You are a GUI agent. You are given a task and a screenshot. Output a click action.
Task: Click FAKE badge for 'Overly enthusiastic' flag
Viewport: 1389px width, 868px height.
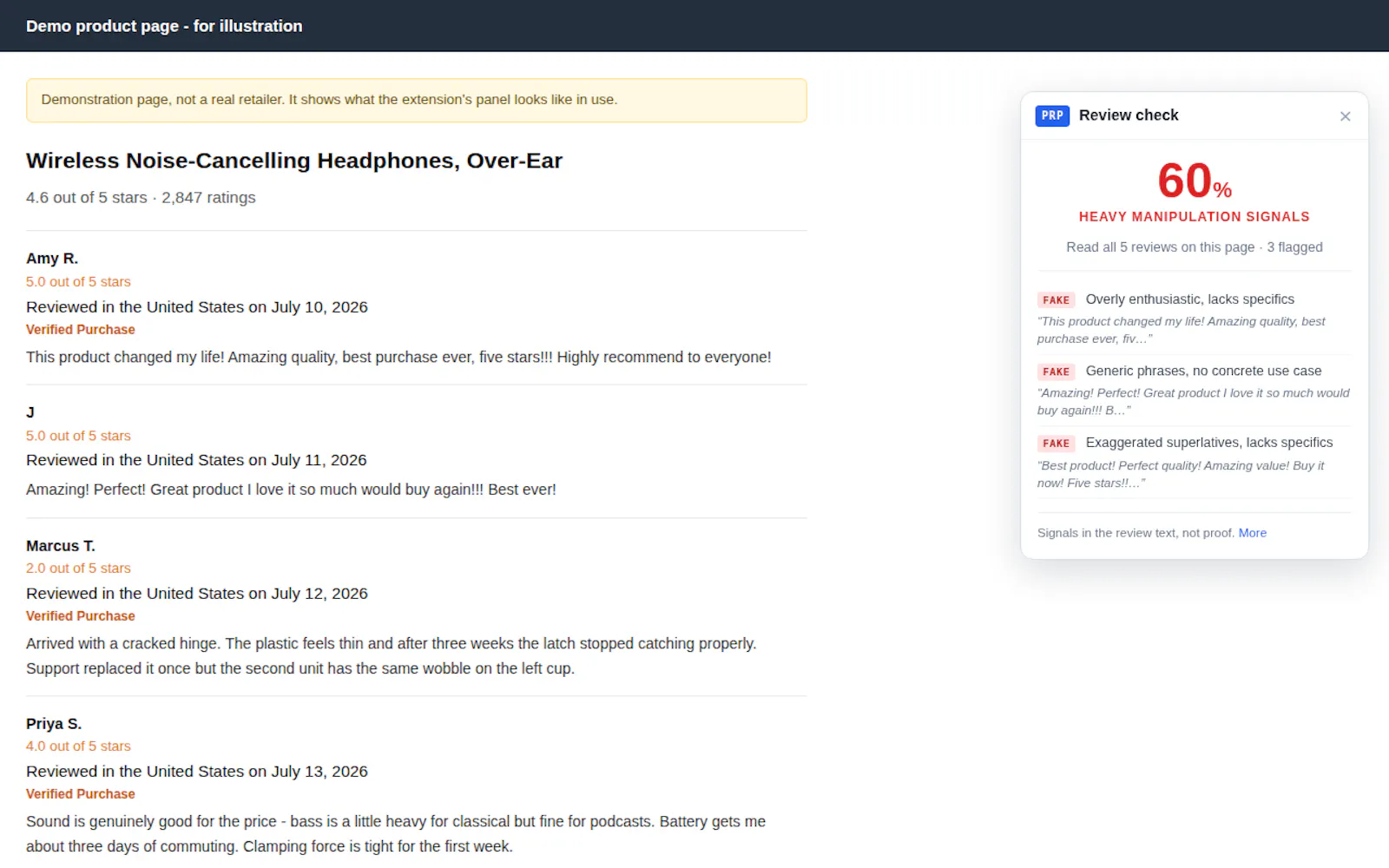(x=1056, y=300)
